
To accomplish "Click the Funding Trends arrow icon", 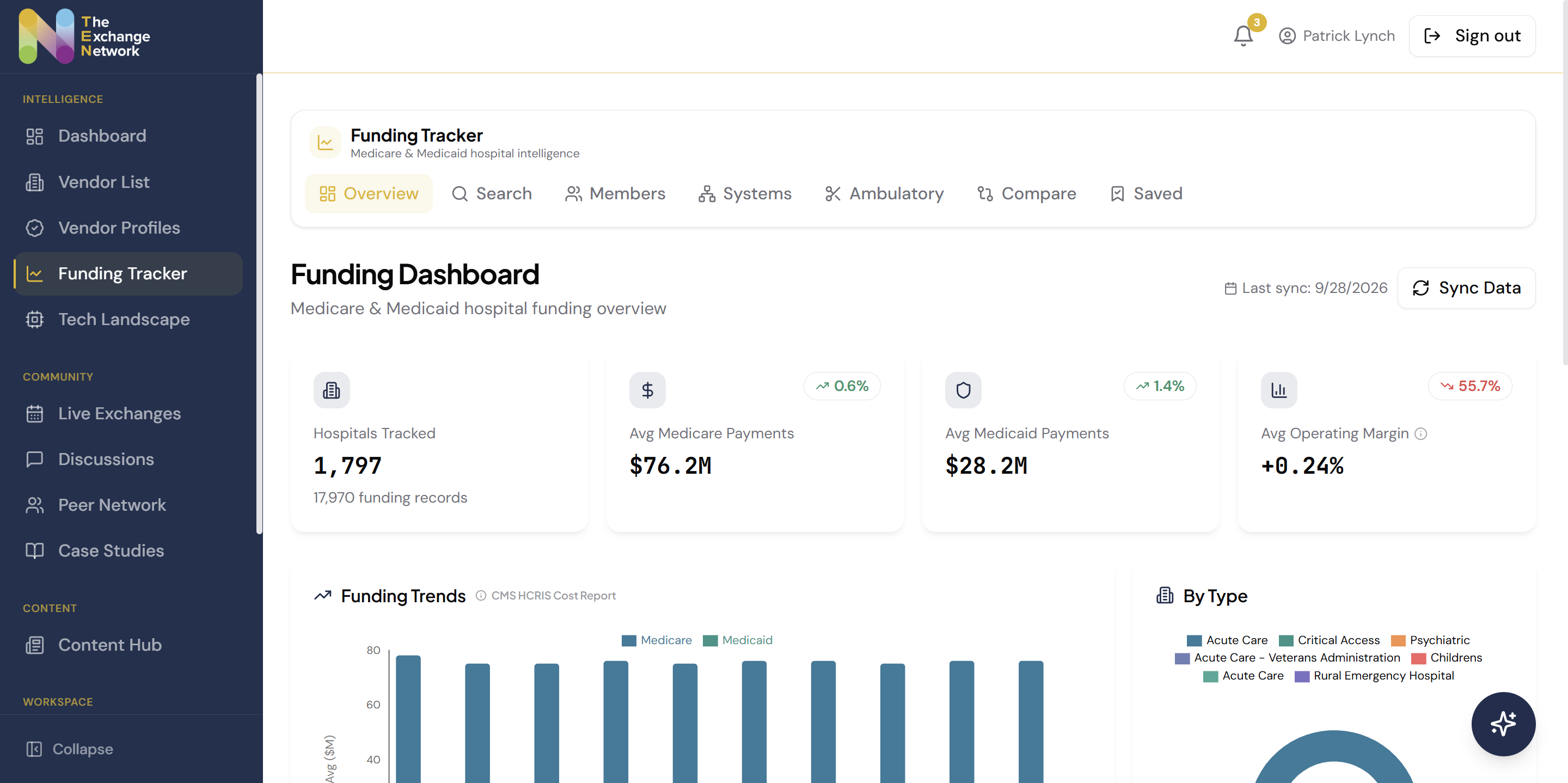I will (323, 596).
